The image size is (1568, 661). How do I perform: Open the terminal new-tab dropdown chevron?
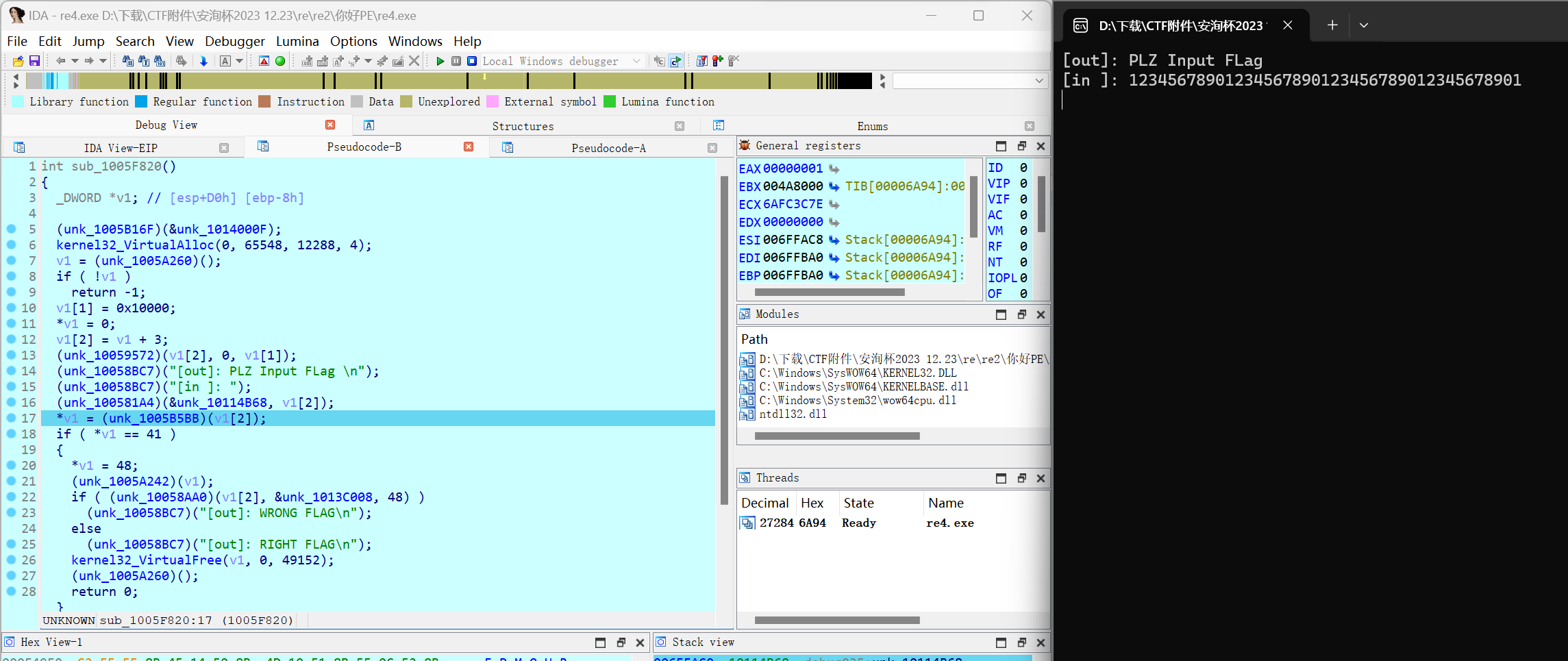point(1364,25)
